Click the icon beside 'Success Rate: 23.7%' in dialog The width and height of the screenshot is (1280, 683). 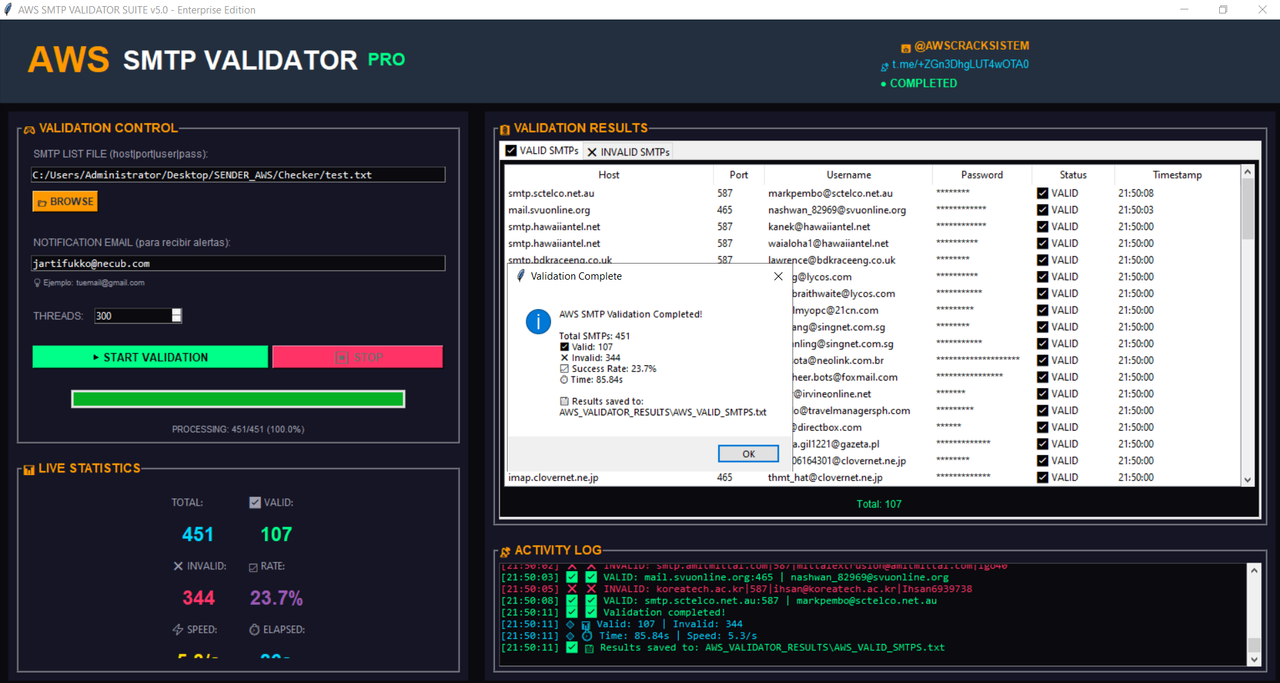click(565, 369)
